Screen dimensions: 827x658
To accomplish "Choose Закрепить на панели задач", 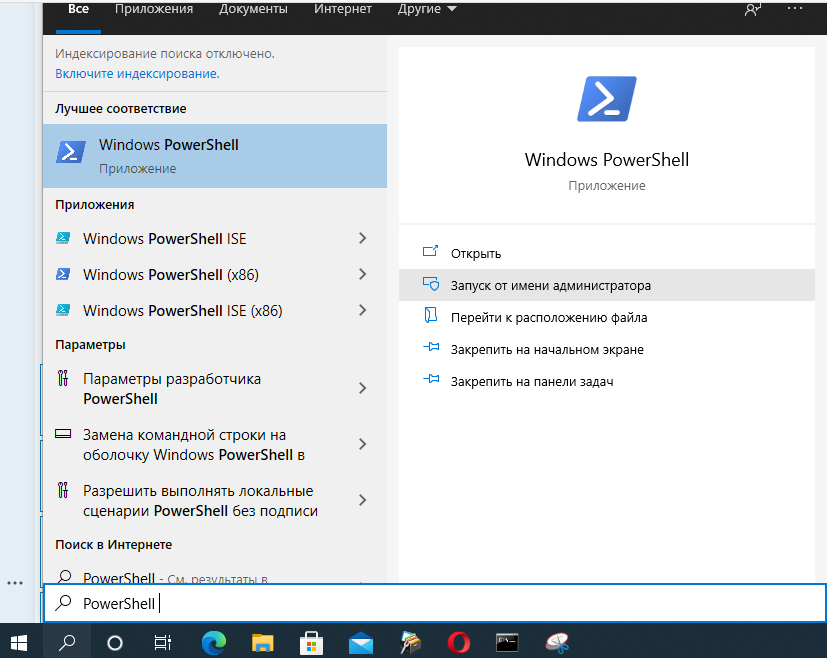I will pyautogui.click(x=607, y=382).
